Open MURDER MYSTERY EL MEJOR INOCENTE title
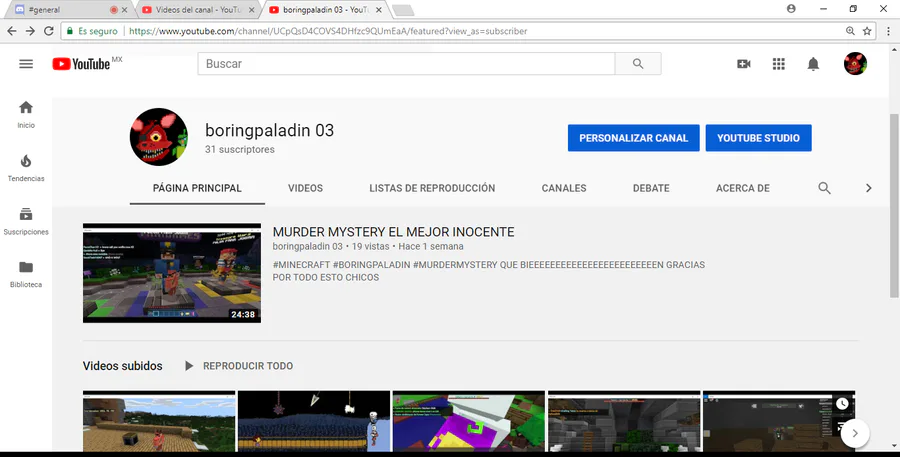The height and width of the screenshot is (457, 900). click(x=393, y=232)
